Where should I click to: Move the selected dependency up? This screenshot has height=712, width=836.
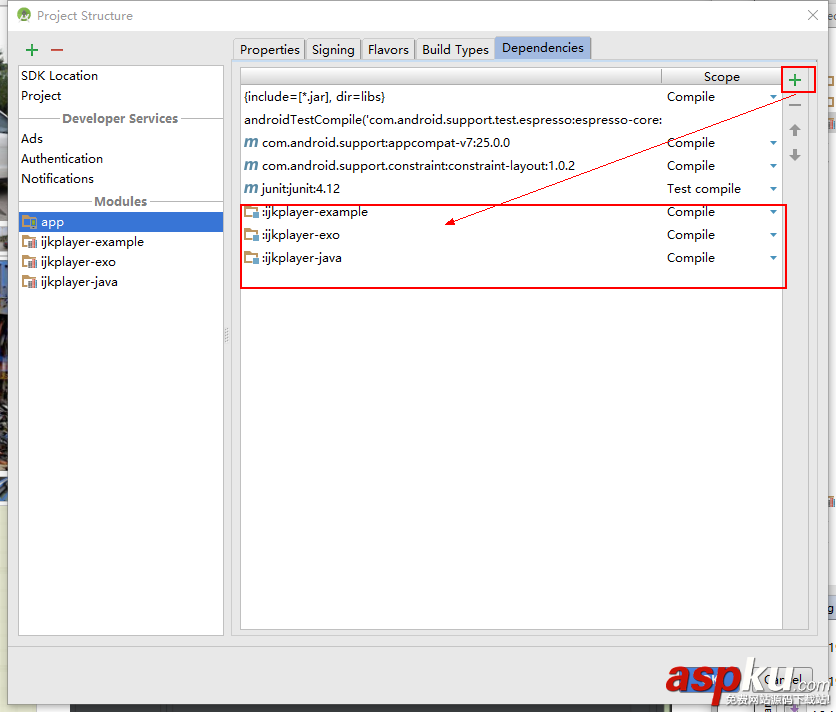[x=794, y=129]
